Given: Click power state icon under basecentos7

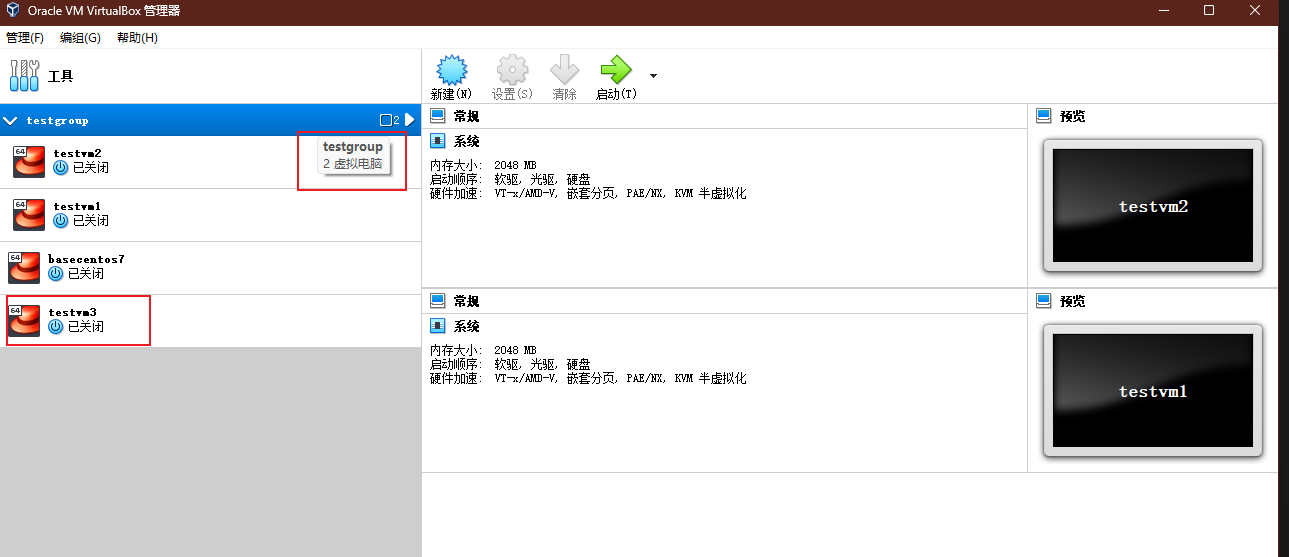Looking at the screenshot, I should (55, 274).
